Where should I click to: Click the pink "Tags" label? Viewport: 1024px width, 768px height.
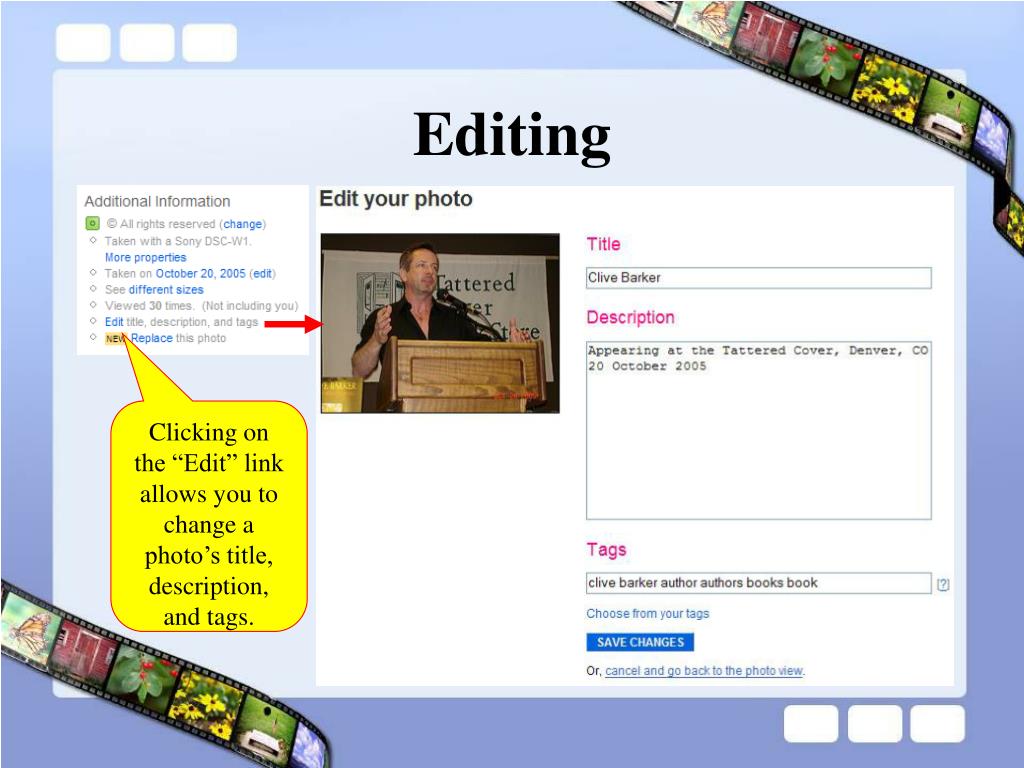click(606, 550)
